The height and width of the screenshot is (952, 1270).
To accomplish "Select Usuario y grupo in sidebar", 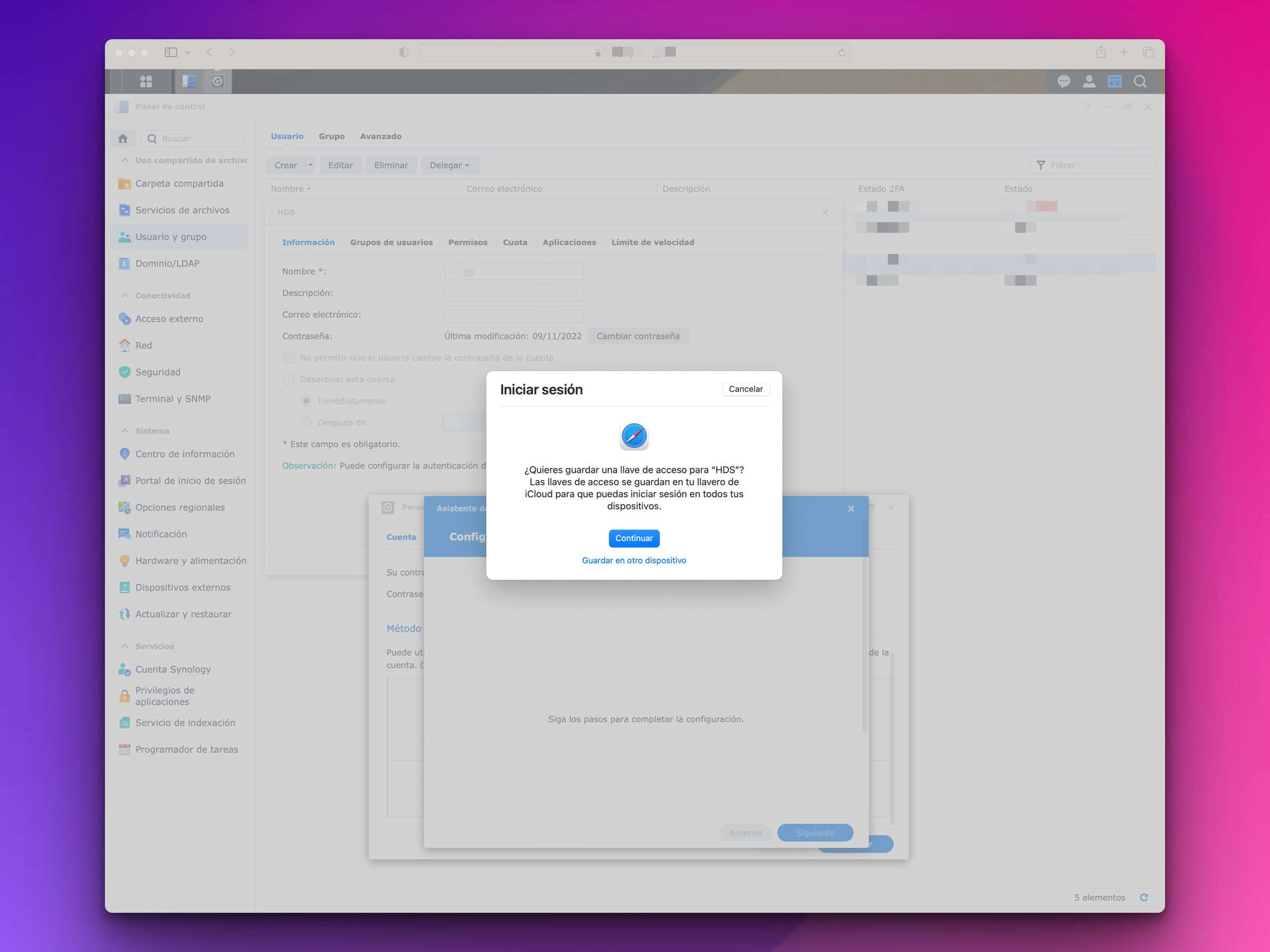I will 179,236.
